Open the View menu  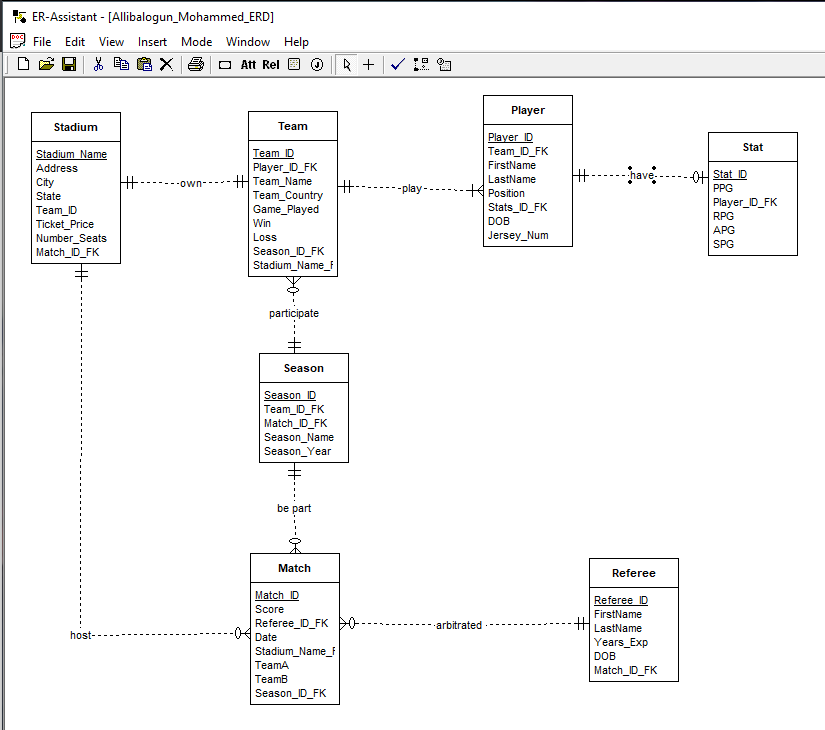112,42
